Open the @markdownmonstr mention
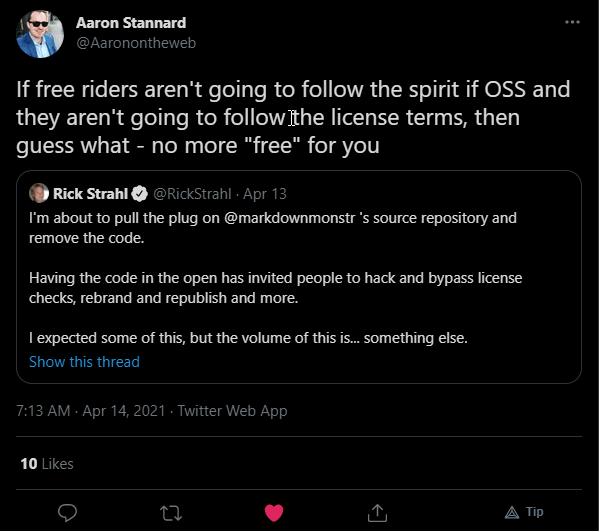599x531 pixels. click(290, 218)
